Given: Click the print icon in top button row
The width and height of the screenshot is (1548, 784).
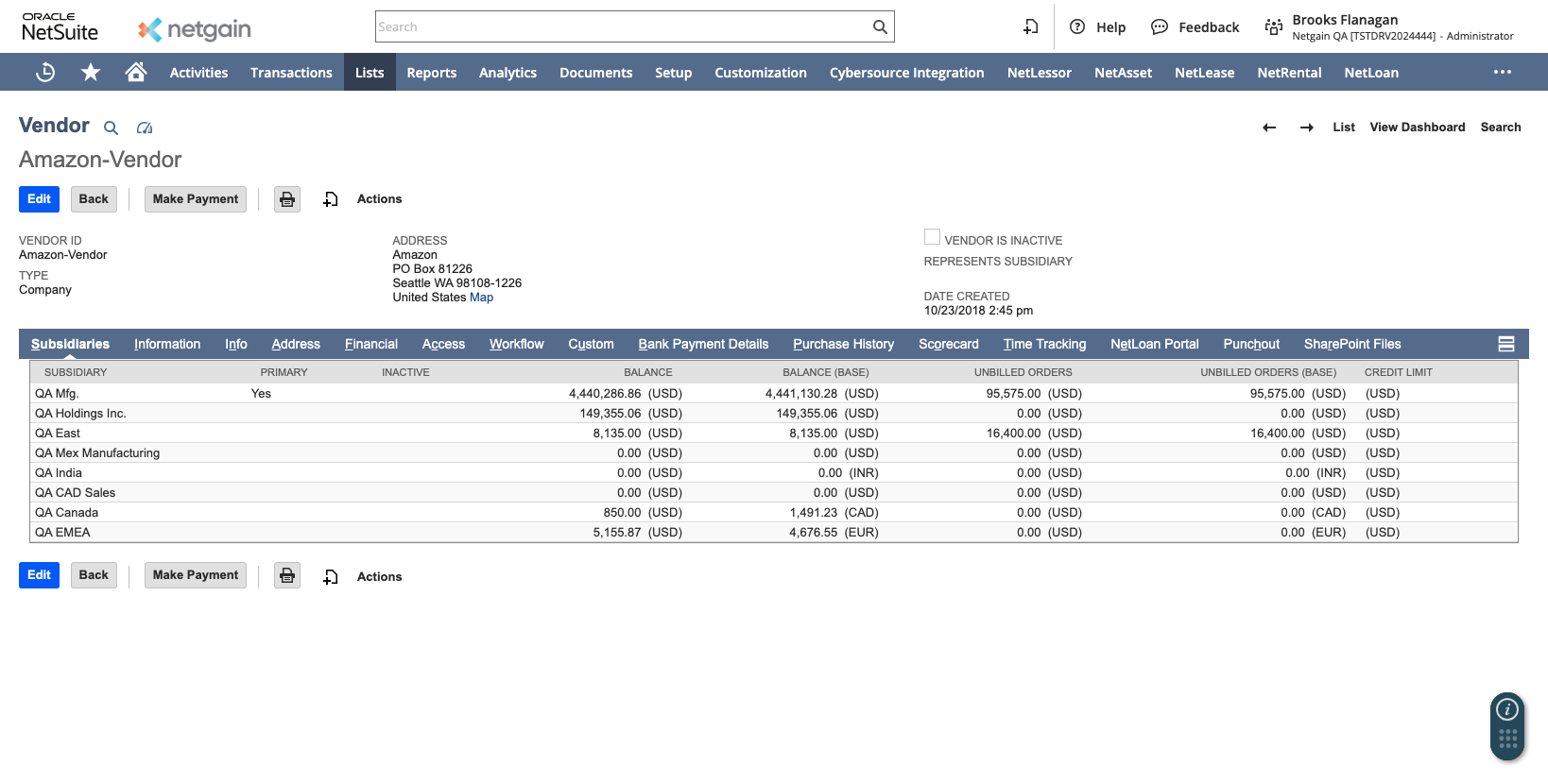Looking at the screenshot, I should (x=287, y=199).
